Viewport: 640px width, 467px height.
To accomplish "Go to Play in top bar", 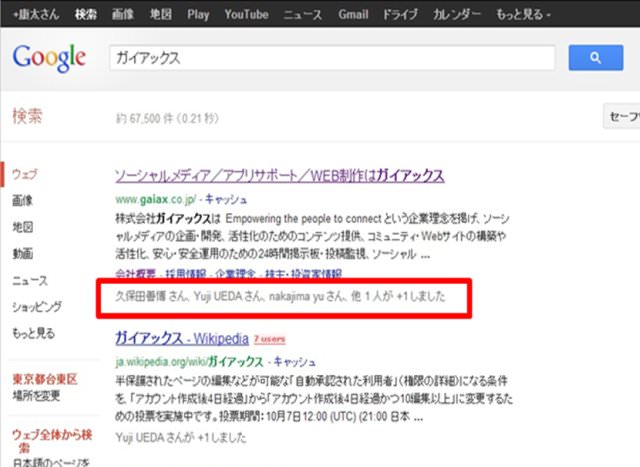I will coord(198,14).
